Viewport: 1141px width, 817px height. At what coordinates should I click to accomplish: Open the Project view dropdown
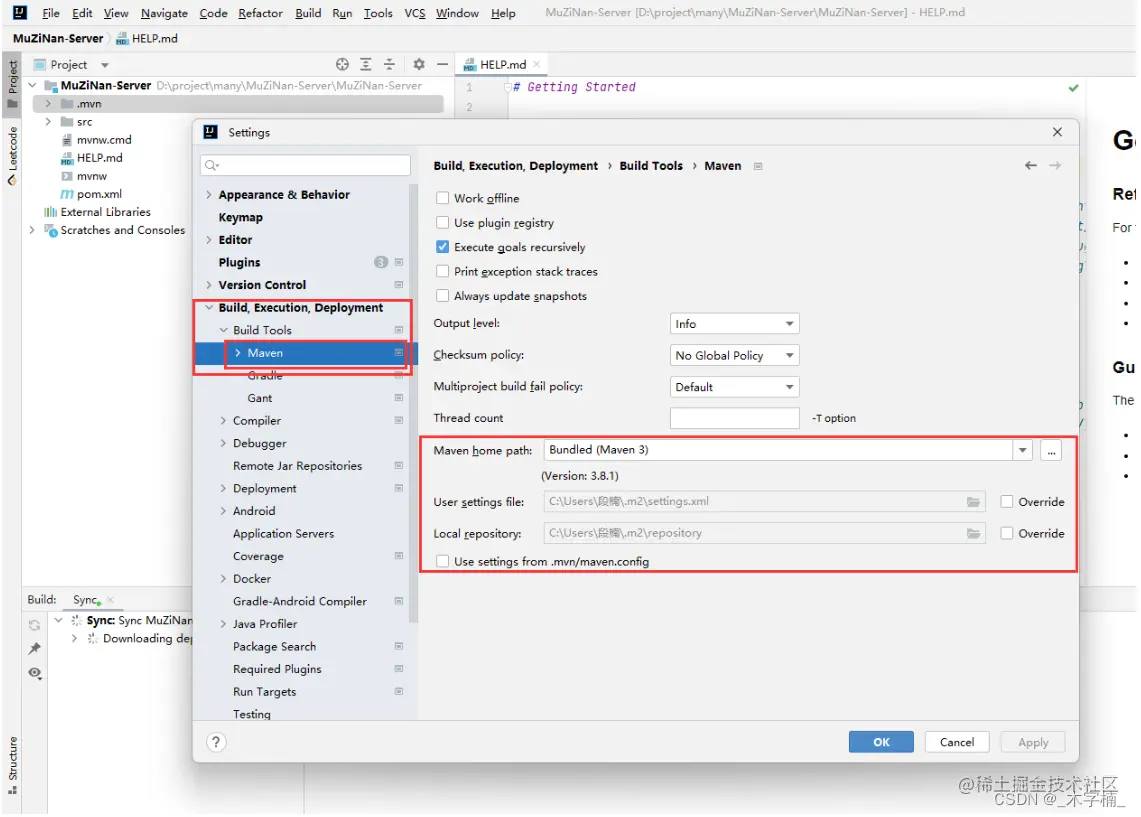click(105, 65)
